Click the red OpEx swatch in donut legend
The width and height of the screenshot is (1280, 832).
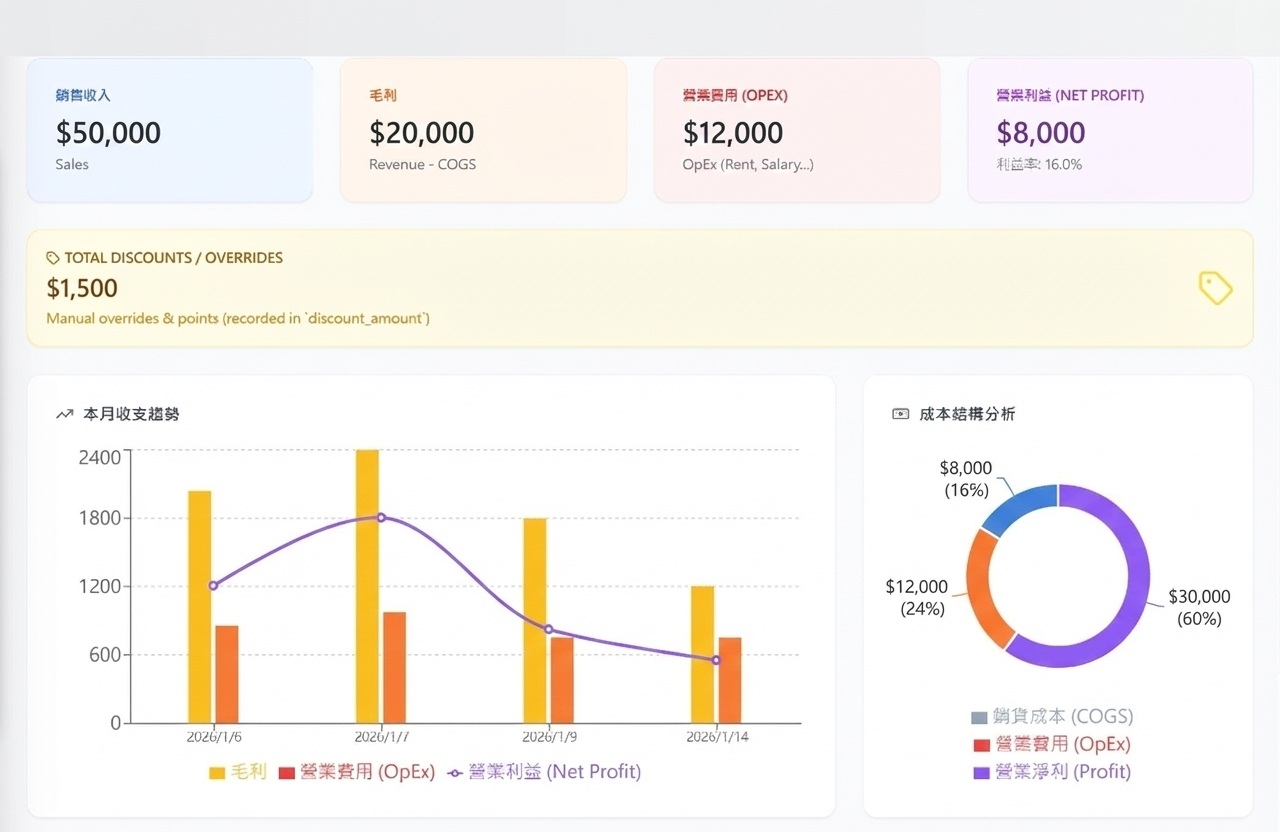pos(980,745)
